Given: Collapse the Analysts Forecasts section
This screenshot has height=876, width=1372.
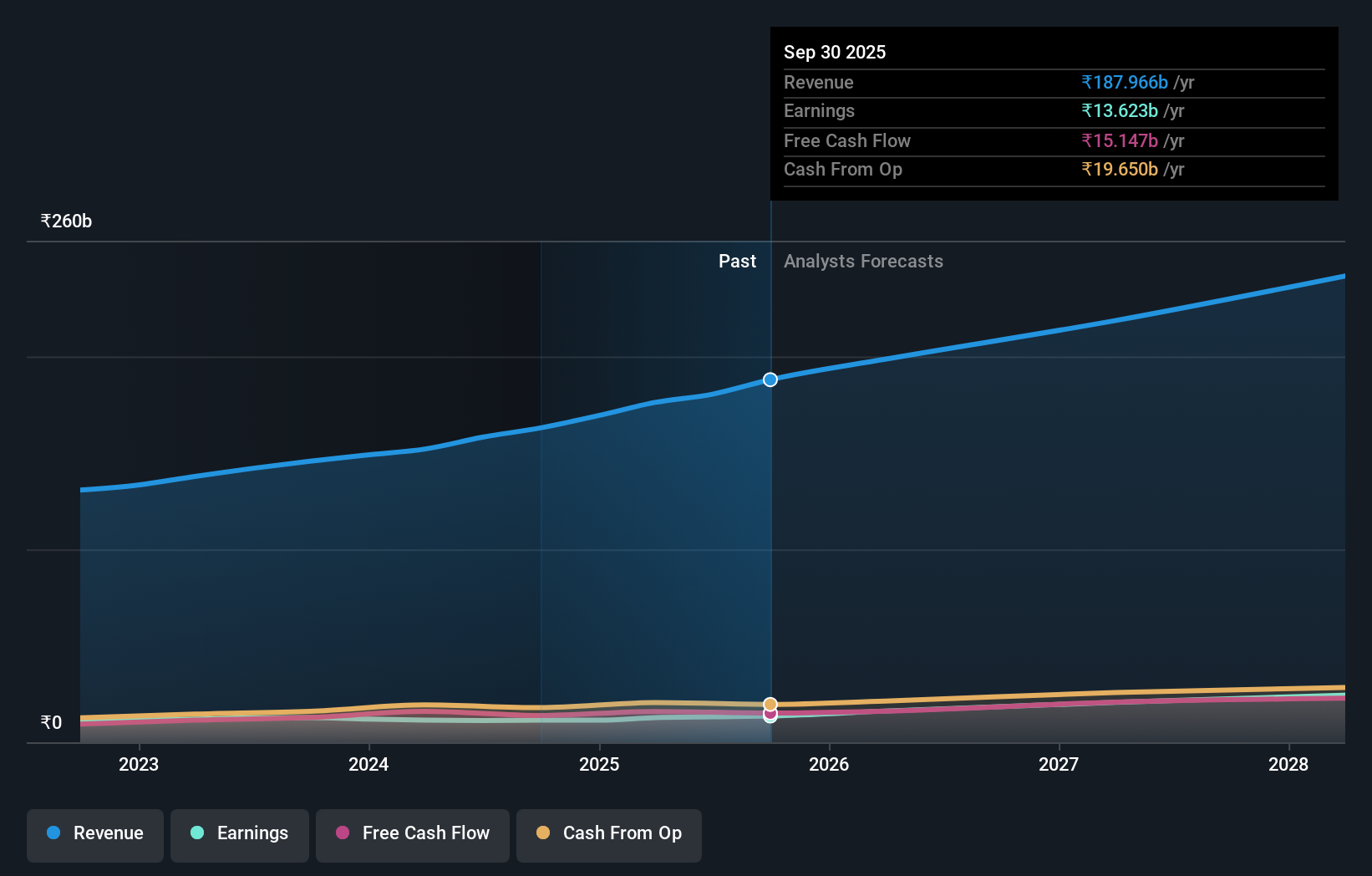Looking at the screenshot, I should click(863, 261).
